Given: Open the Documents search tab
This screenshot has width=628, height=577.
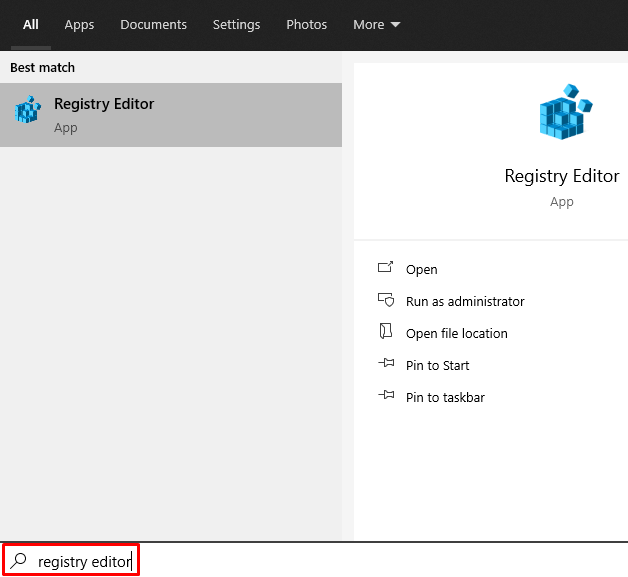Looking at the screenshot, I should (153, 25).
